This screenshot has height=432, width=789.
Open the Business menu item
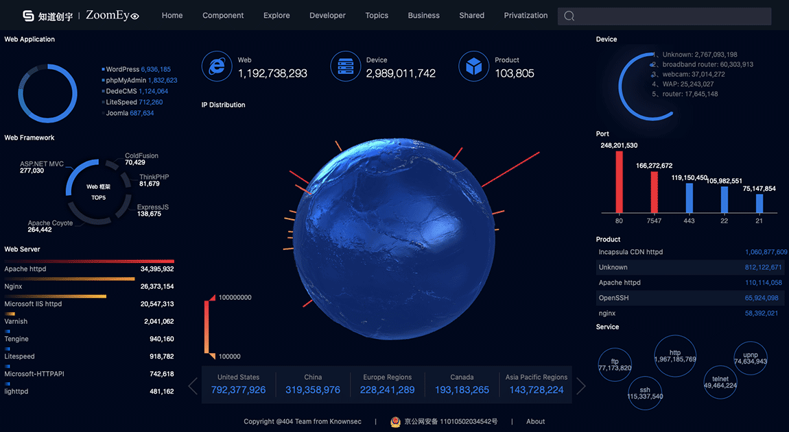pos(423,16)
